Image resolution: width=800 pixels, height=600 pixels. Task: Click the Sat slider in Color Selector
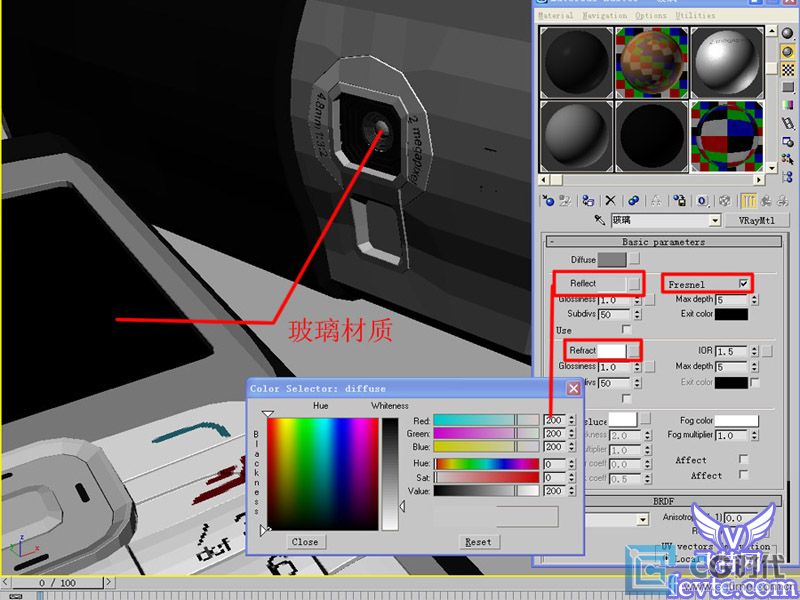486,478
